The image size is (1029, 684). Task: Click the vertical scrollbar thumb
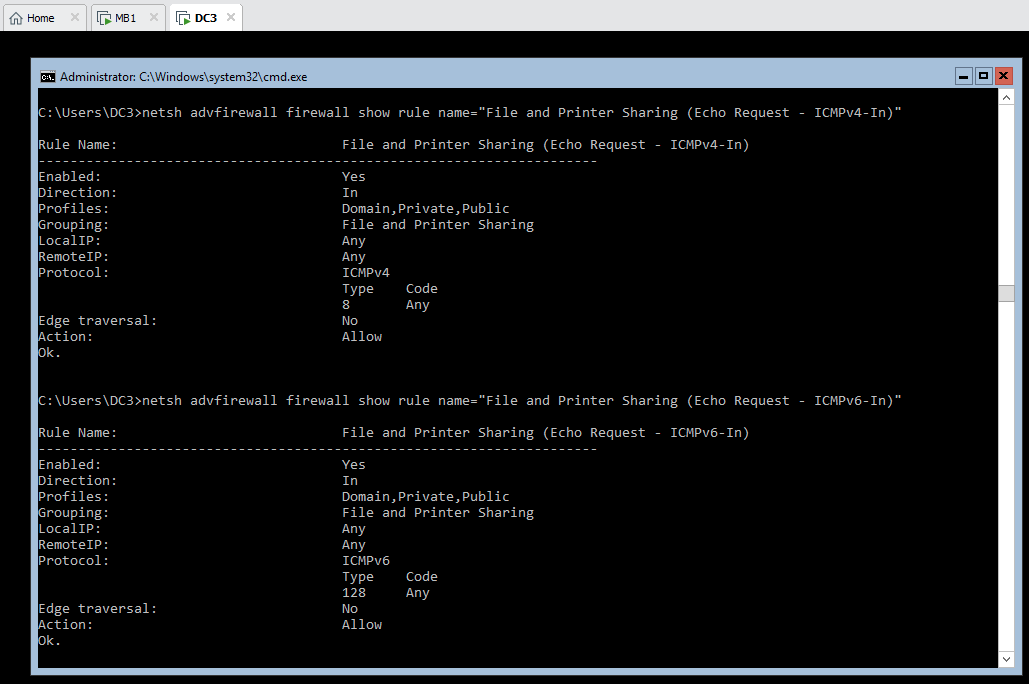tap(1006, 293)
